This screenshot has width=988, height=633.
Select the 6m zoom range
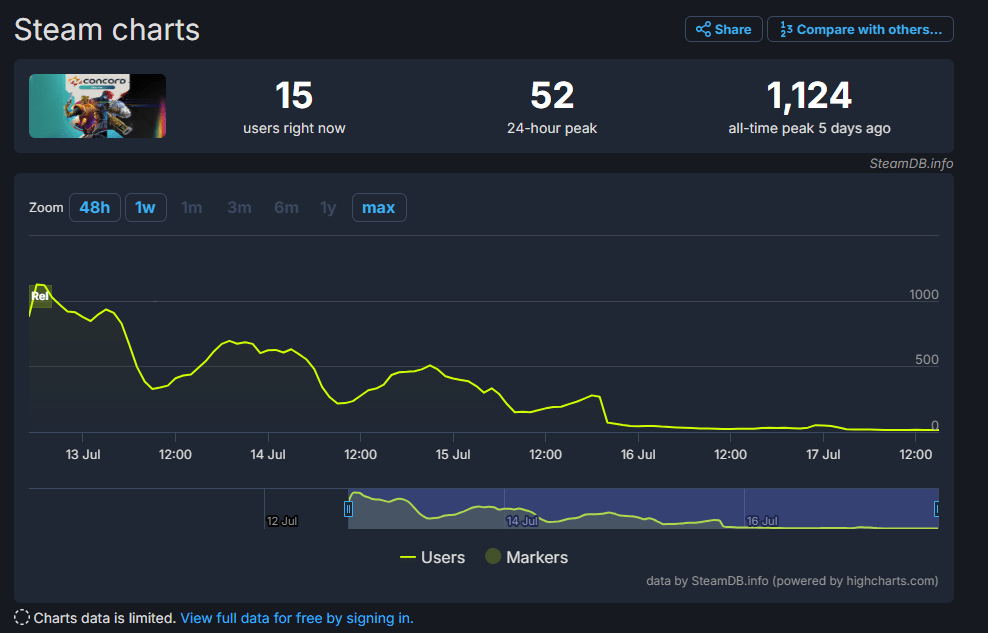click(x=286, y=207)
